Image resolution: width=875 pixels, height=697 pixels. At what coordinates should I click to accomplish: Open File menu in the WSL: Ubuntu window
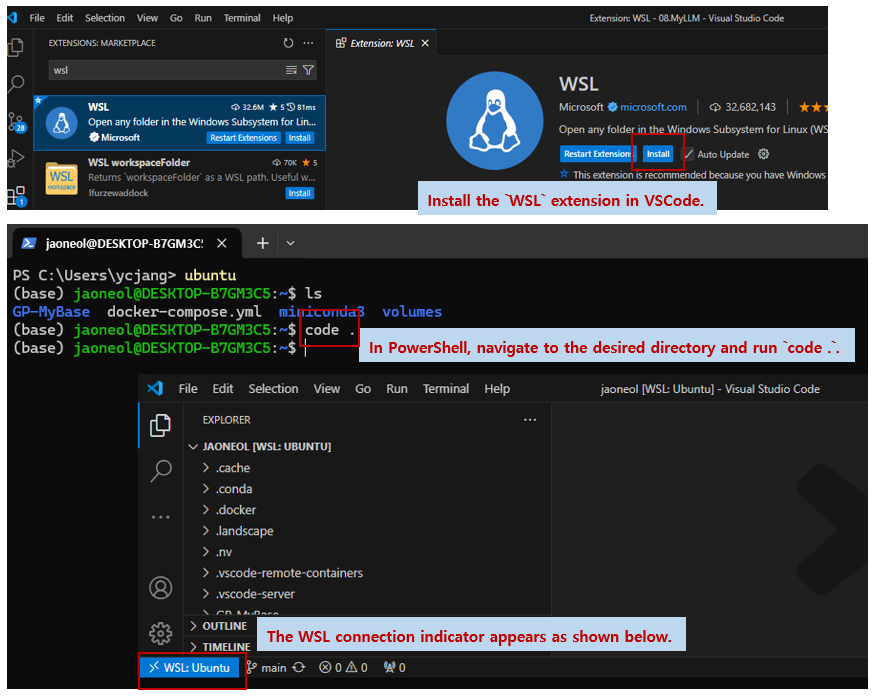(188, 389)
